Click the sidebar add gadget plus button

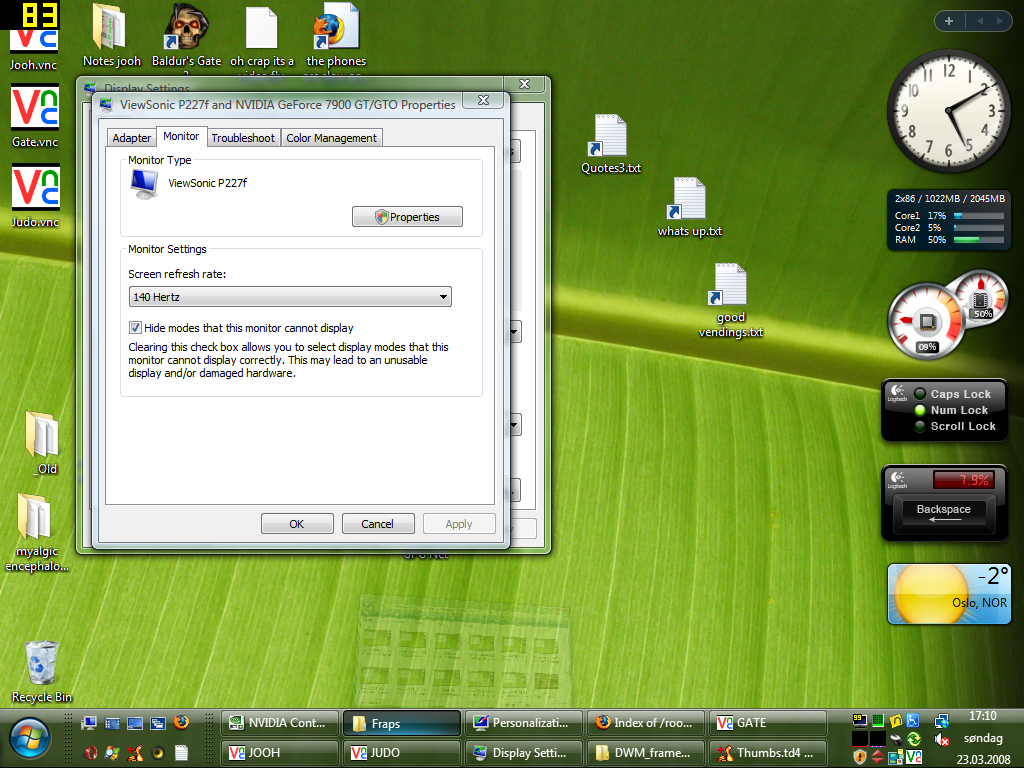point(949,21)
